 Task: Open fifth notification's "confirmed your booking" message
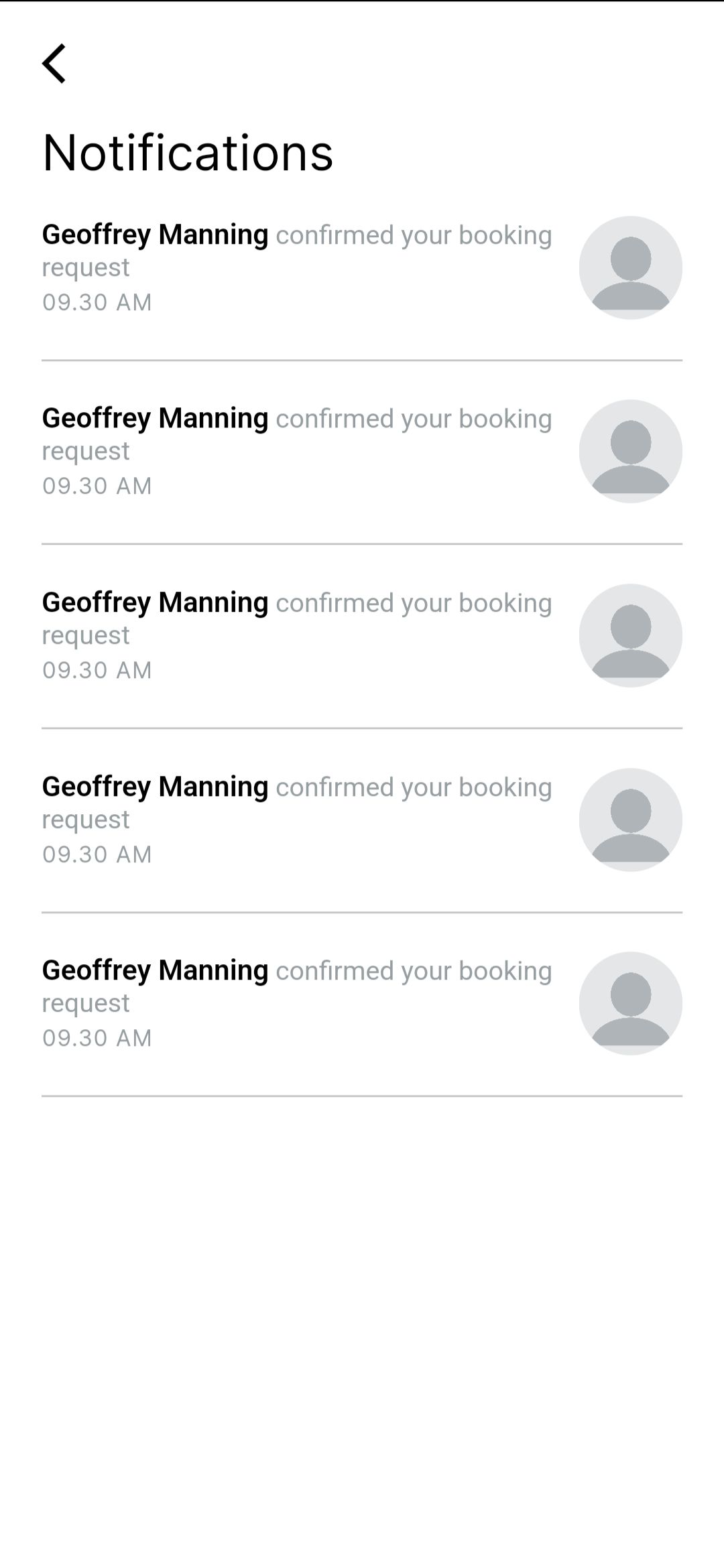414,972
